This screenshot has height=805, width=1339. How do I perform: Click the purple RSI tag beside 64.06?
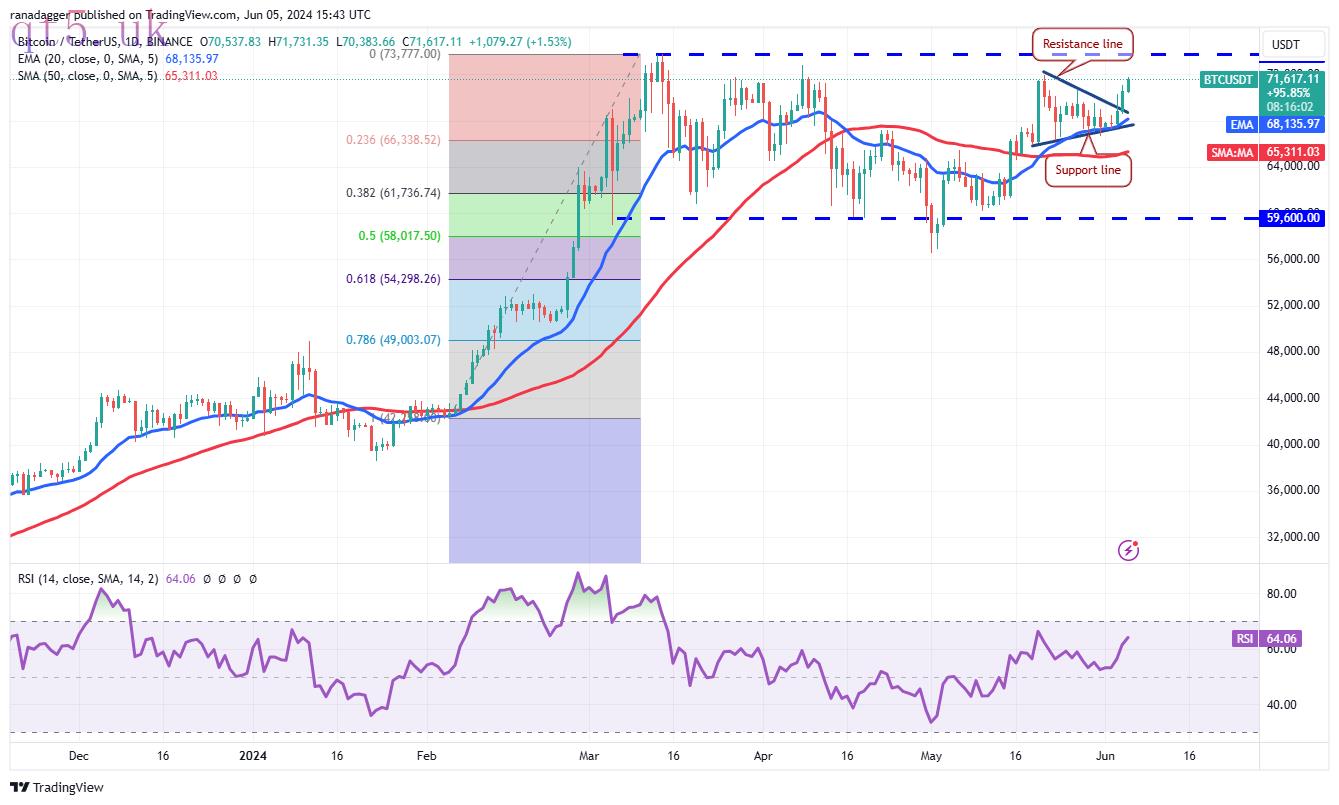tap(1243, 638)
